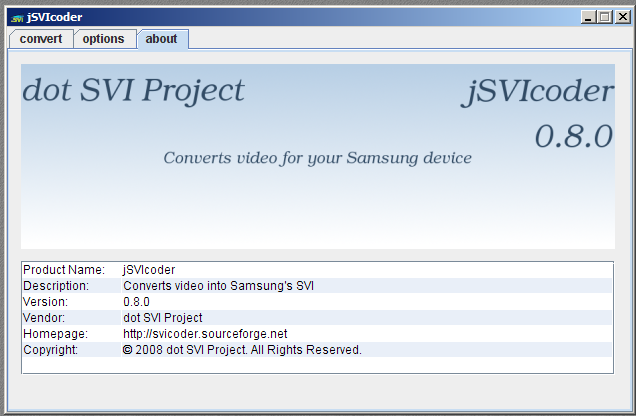
Task: Close the jSVIcoder window
Action: [x=622, y=17]
